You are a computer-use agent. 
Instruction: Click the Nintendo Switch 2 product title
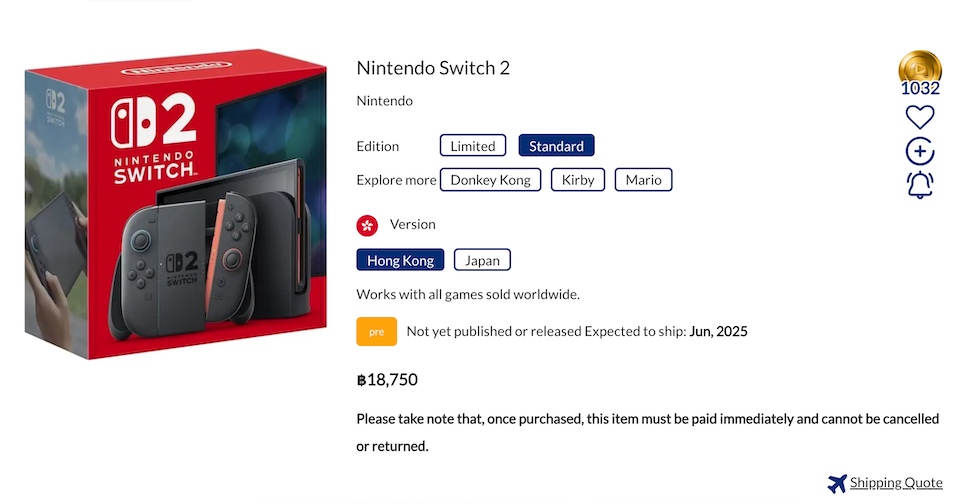(433, 68)
